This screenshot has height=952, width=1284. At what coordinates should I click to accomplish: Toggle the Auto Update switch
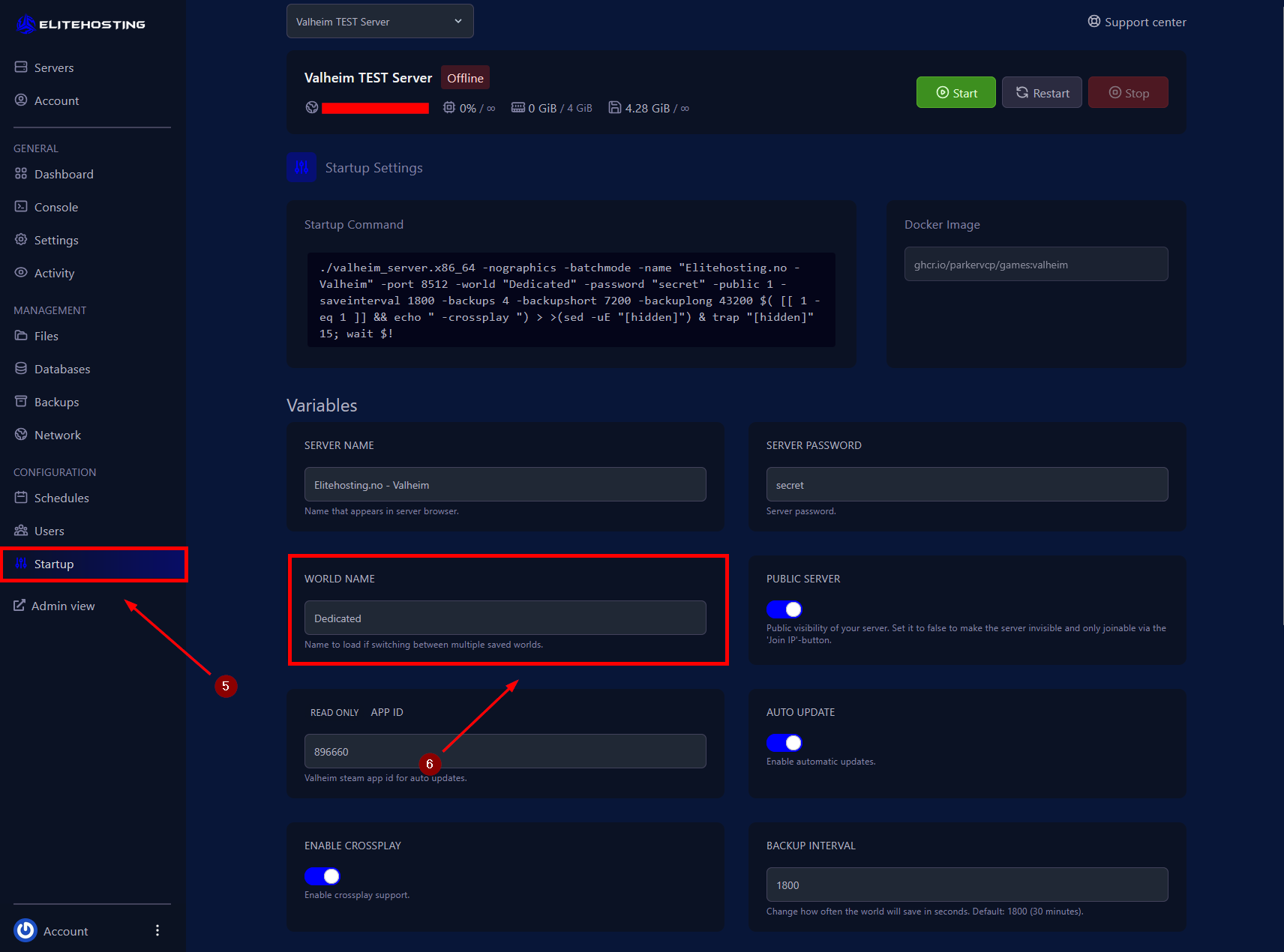[784, 743]
